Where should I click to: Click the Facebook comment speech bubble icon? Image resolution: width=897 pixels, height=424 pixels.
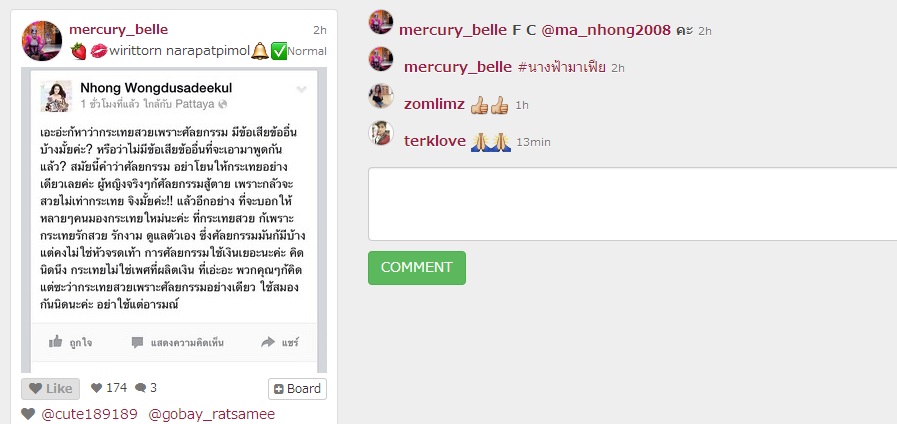(137, 343)
